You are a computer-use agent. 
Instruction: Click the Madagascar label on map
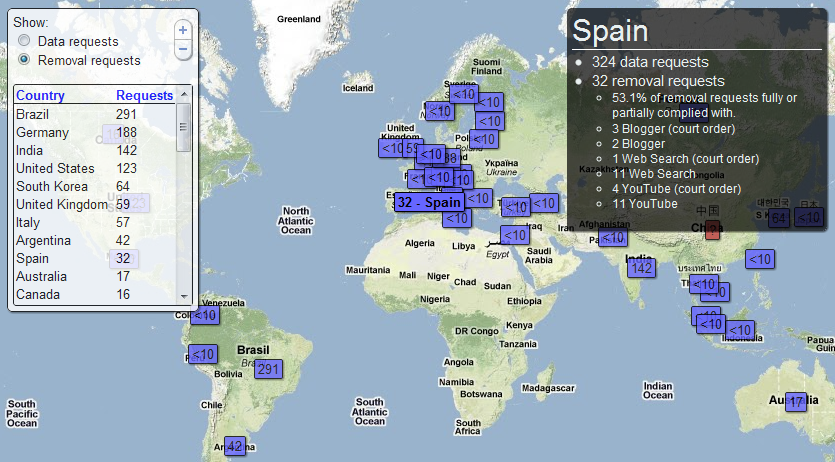click(548, 389)
